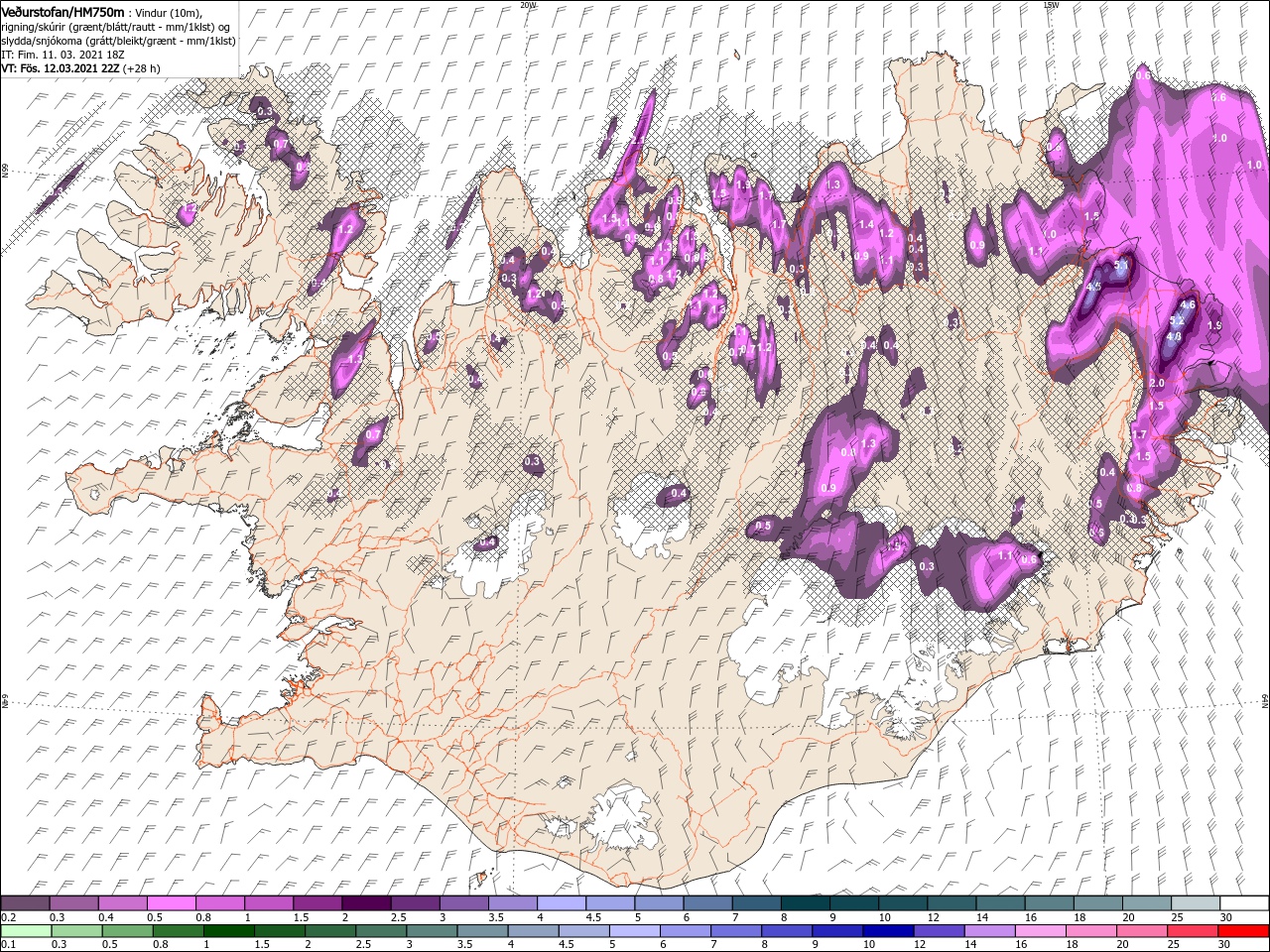This screenshot has height=952, width=1270.
Task: Select the "rigning/skúrir" legend description line
Action: click(x=117, y=27)
